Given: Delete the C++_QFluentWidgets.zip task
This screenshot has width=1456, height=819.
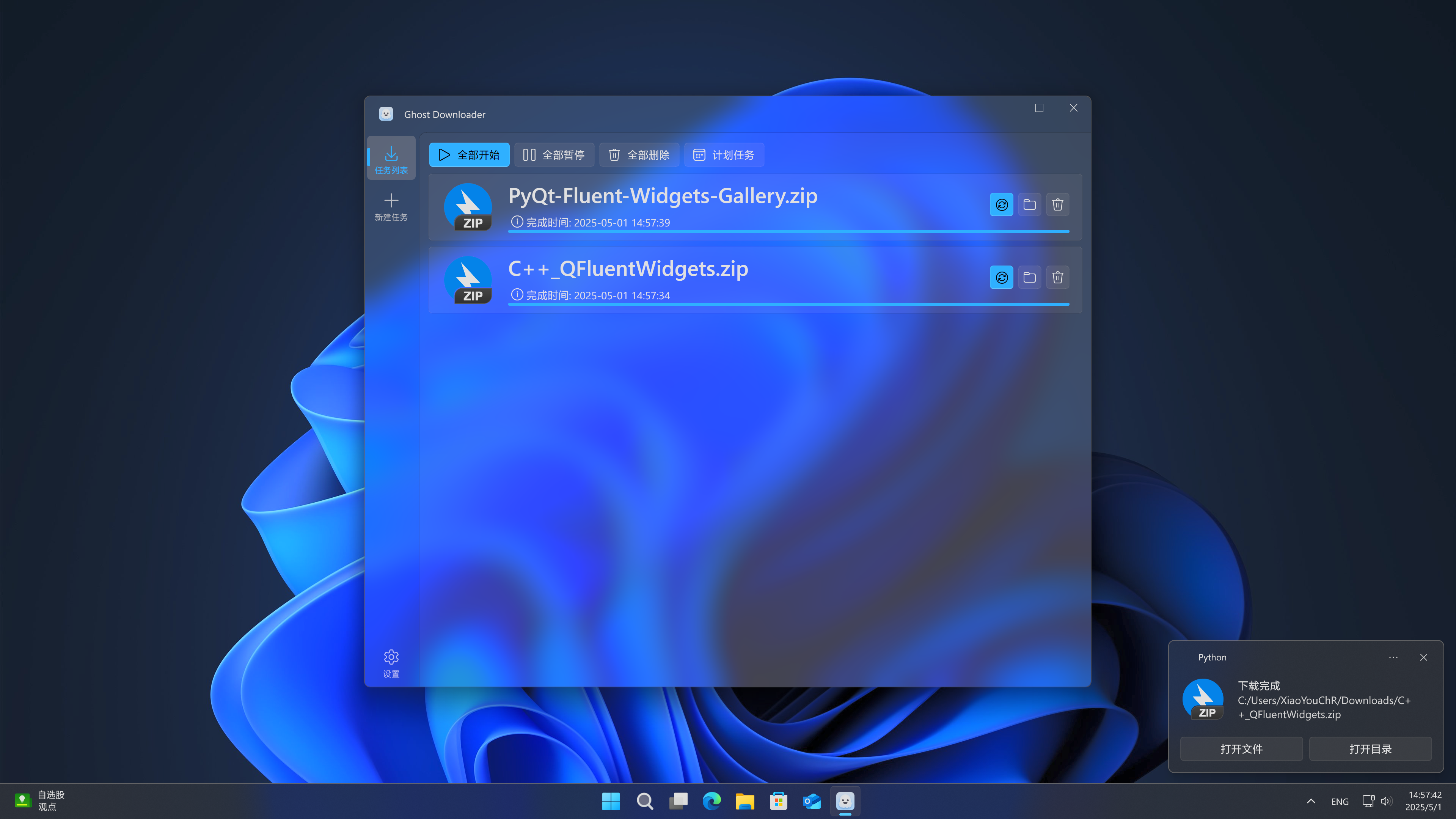Looking at the screenshot, I should coord(1057,278).
